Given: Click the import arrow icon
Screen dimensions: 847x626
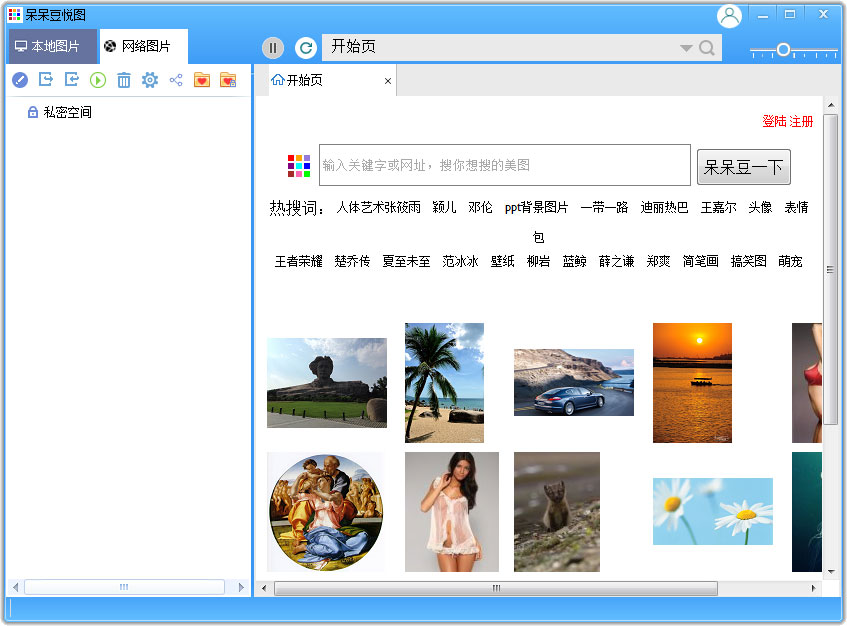Looking at the screenshot, I should coord(72,80).
